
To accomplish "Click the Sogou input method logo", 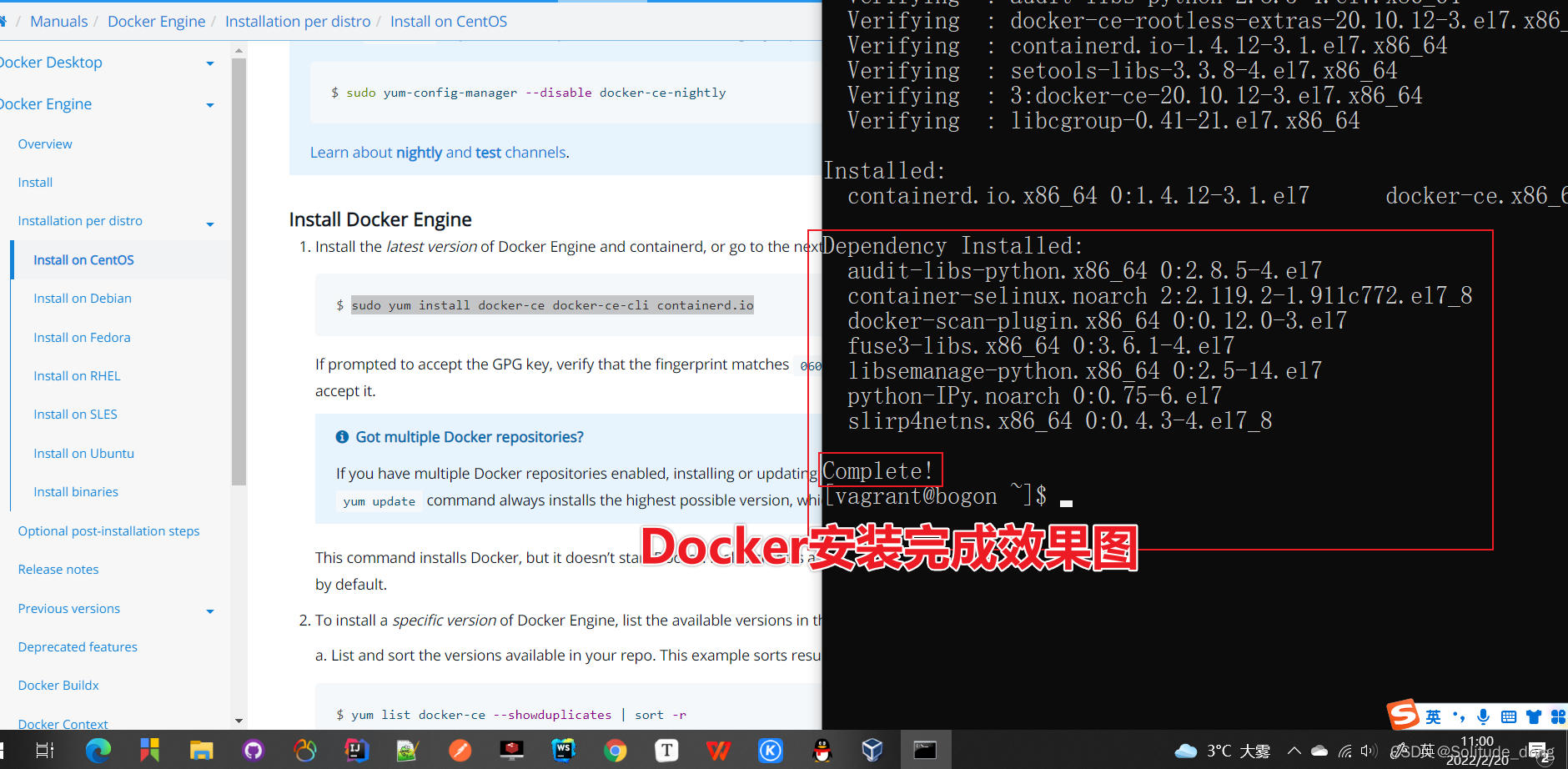I will pyautogui.click(x=1403, y=715).
